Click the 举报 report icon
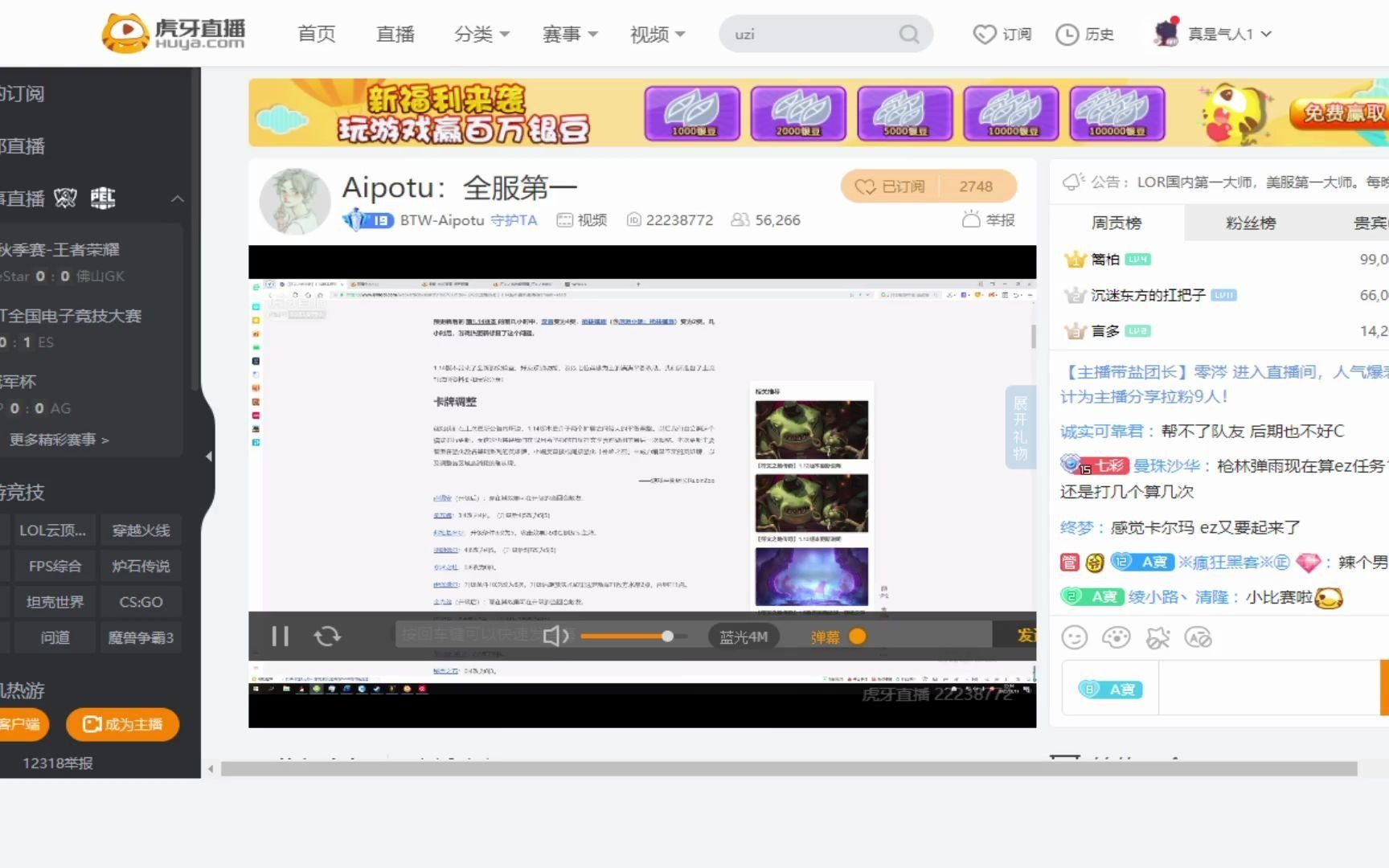1389x868 pixels. pyautogui.click(x=971, y=219)
